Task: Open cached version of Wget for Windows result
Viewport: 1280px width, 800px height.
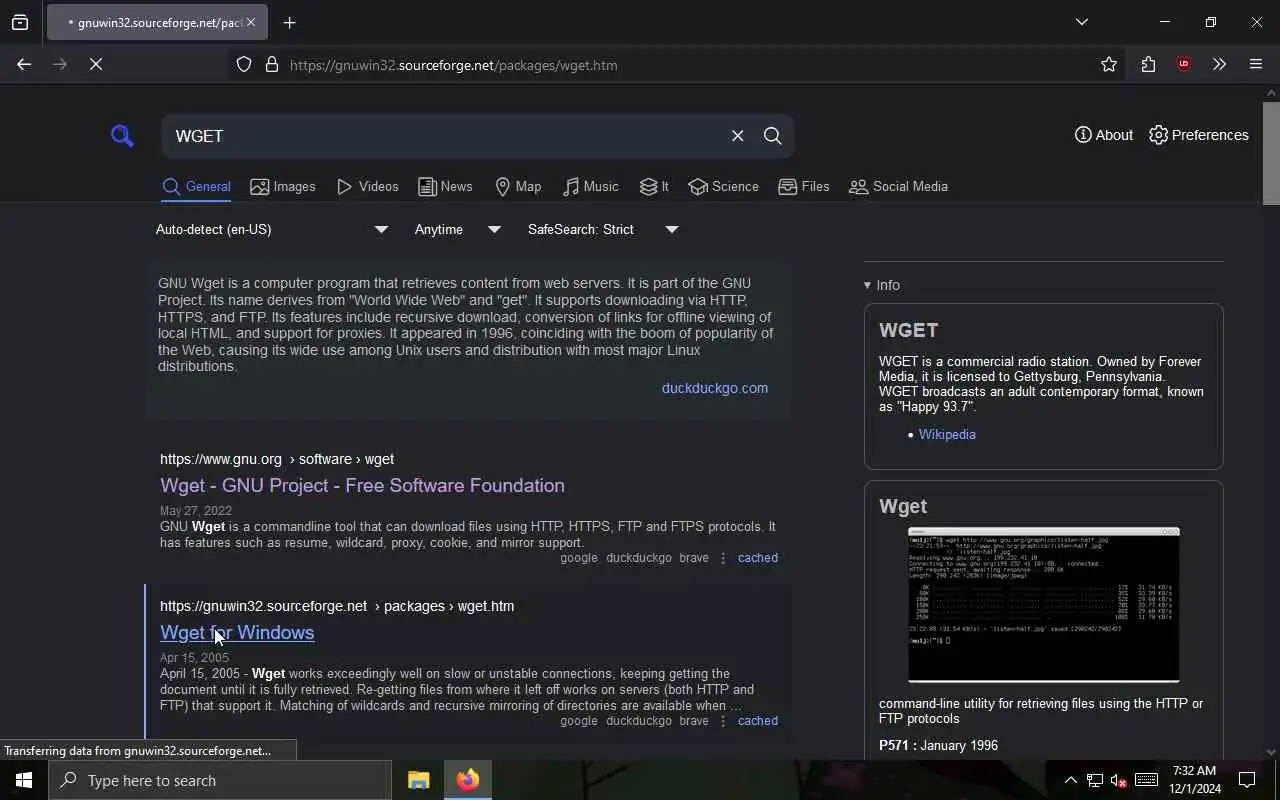Action: click(x=758, y=721)
